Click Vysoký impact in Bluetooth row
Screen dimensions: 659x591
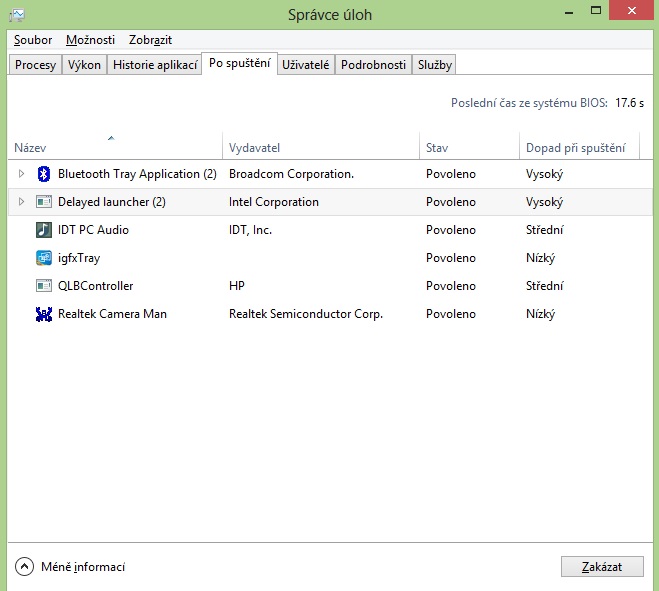(x=544, y=174)
